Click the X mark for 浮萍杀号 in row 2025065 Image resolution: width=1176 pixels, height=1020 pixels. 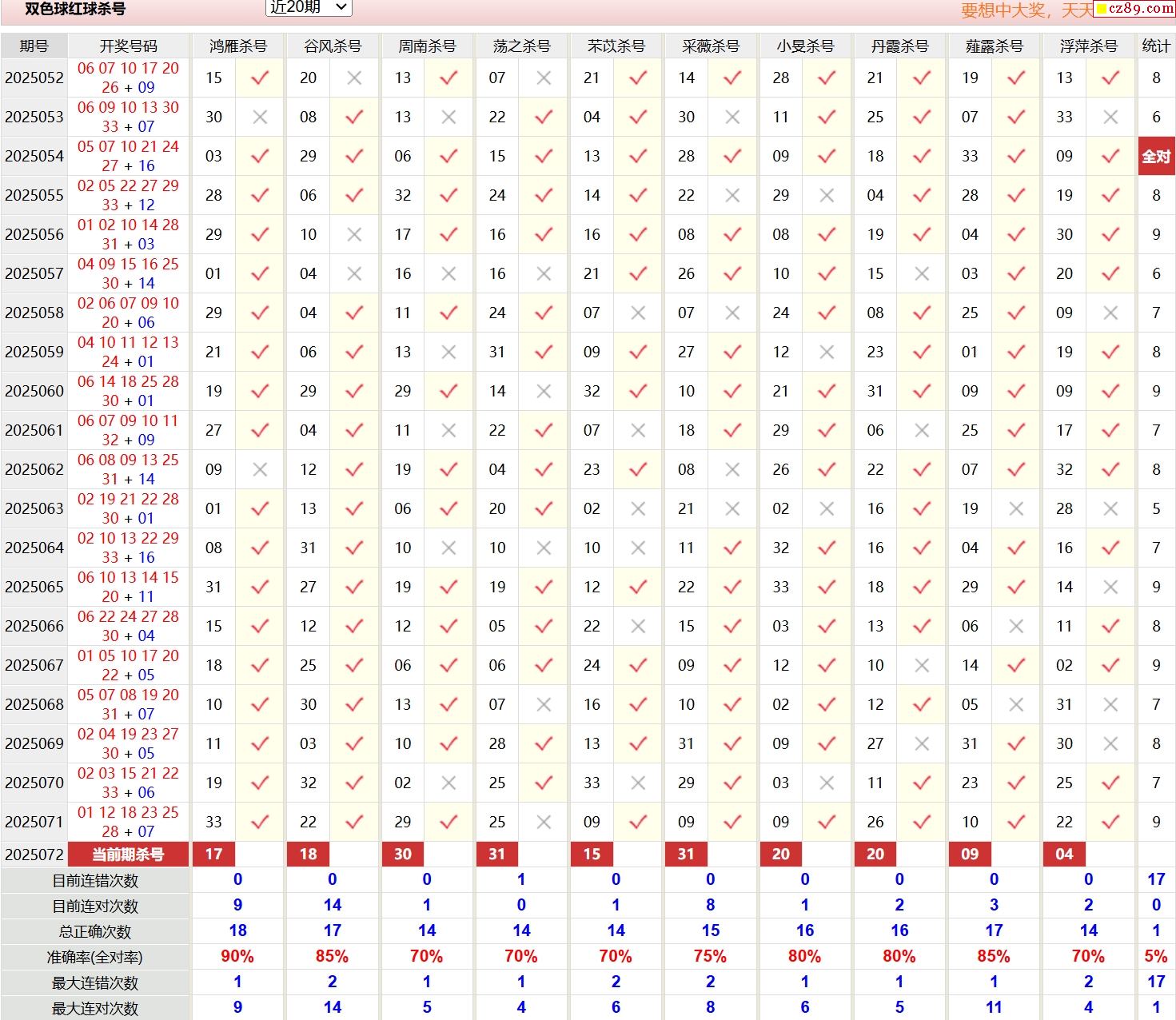pyautogui.click(x=1110, y=587)
